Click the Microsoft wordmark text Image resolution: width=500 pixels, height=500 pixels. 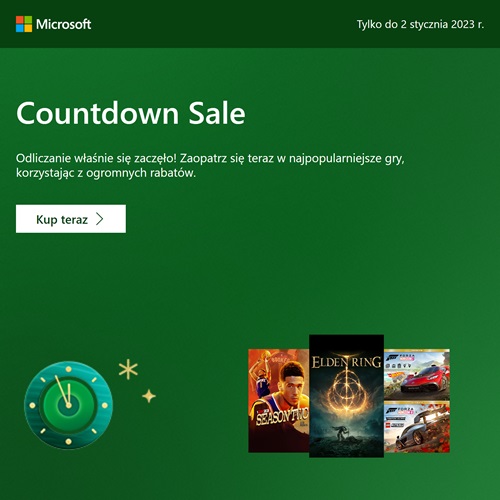(63, 24)
